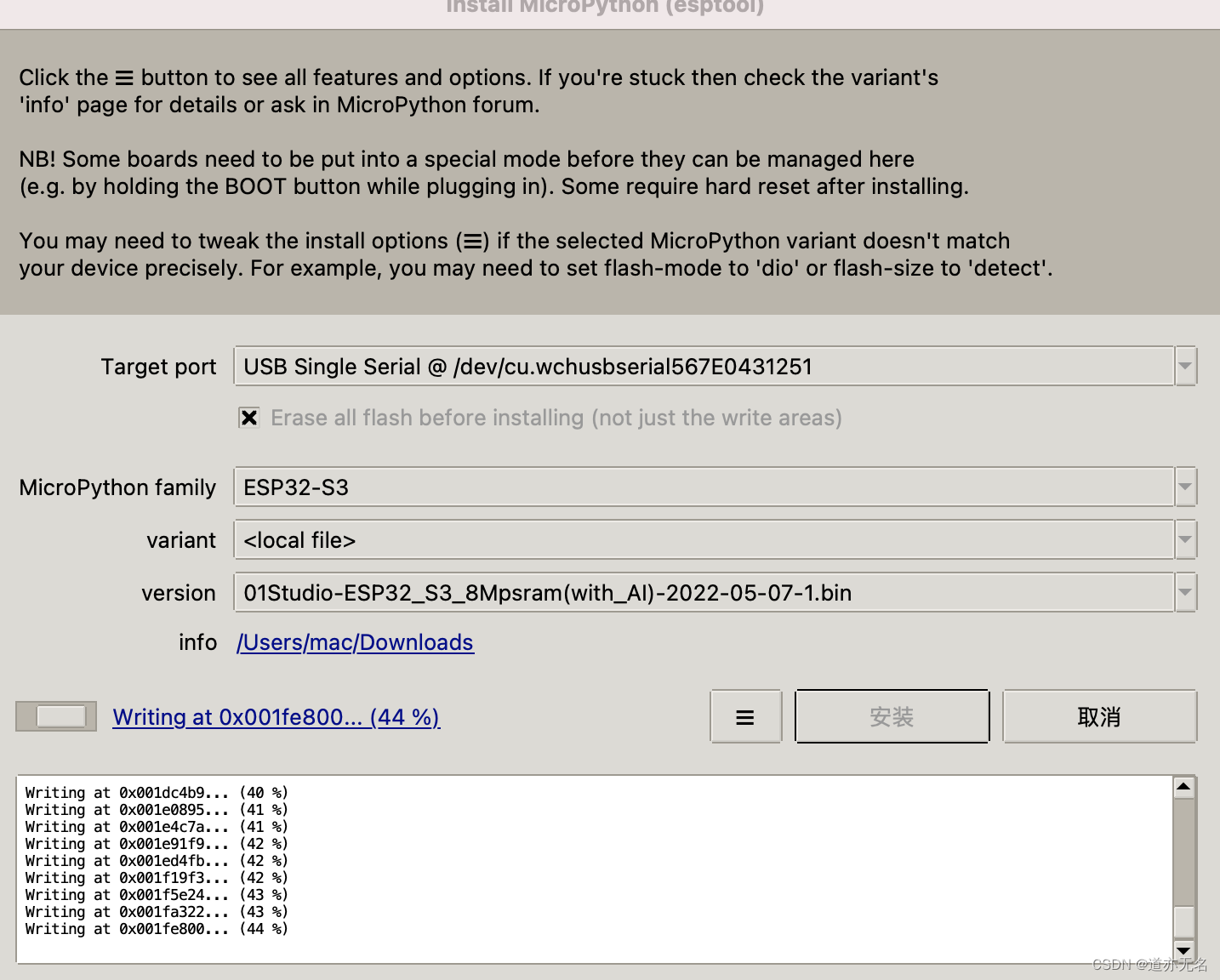Click log line Writing at 0x001ed4fb

157,861
